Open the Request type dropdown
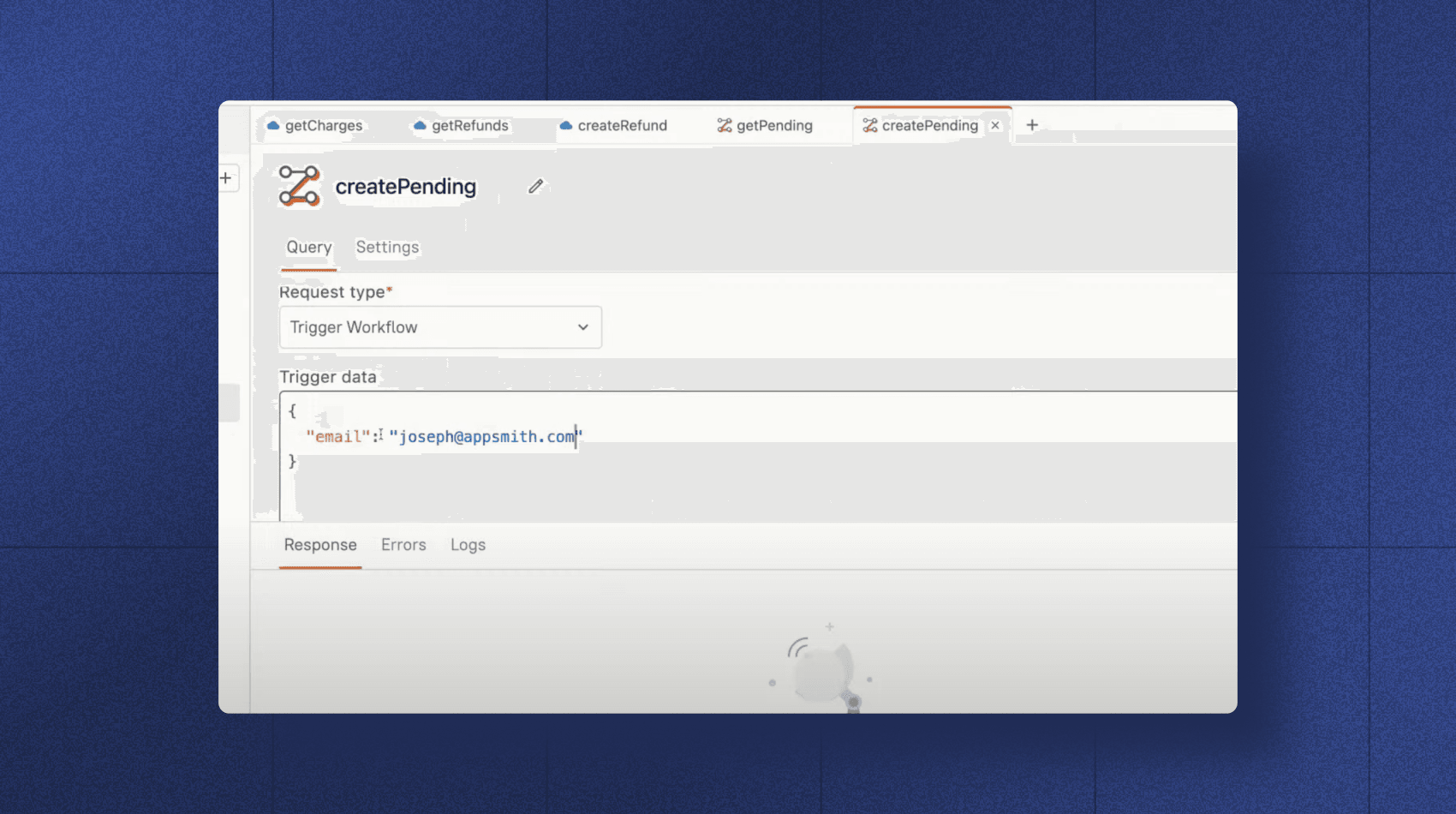The width and height of the screenshot is (1456, 814). coord(440,327)
